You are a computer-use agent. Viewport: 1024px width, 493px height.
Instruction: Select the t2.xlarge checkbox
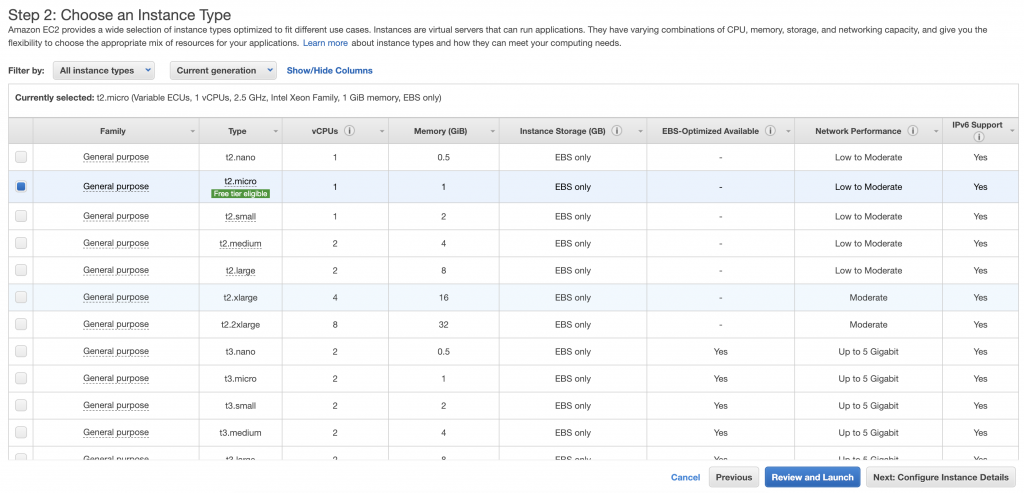click(21, 297)
